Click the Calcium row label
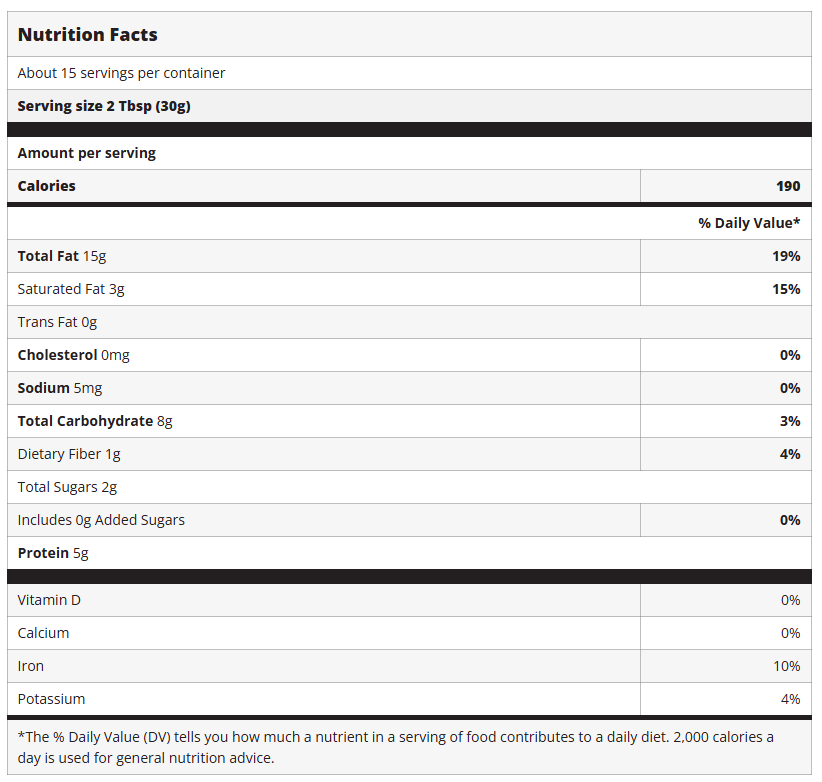The image size is (822, 782). pos(44,633)
